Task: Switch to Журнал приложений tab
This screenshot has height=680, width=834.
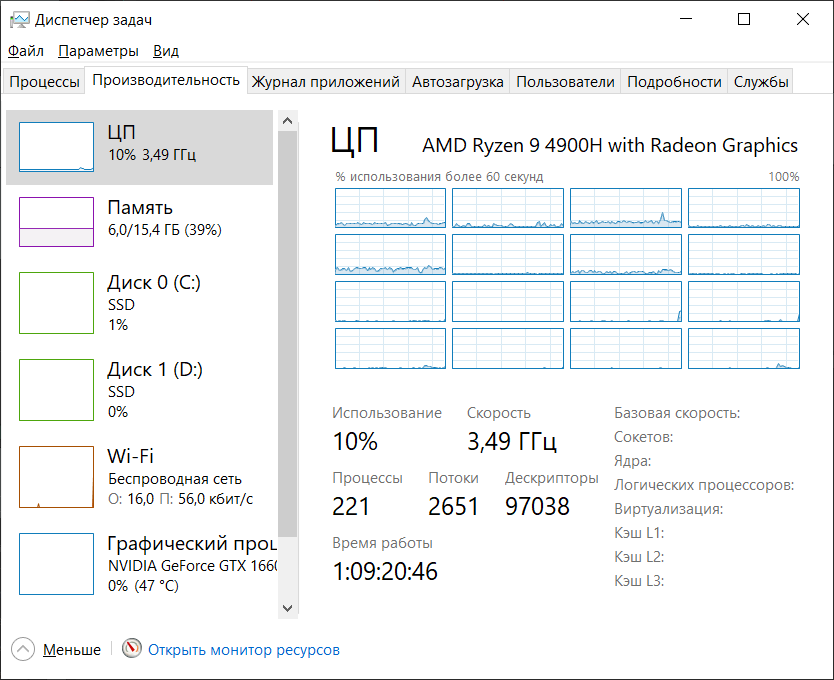Action: click(x=326, y=81)
